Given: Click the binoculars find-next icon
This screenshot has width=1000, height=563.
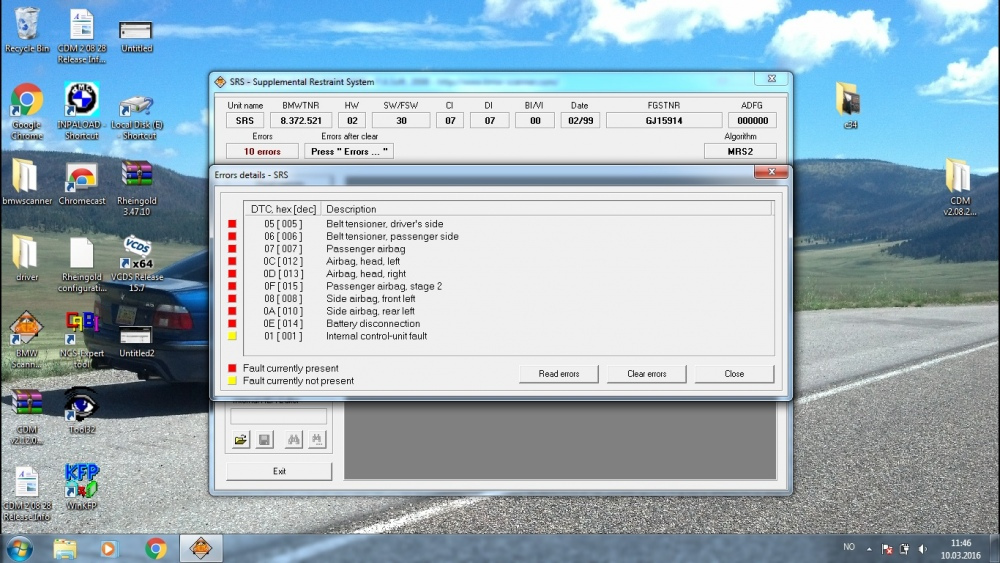Looking at the screenshot, I should pyautogui.click(x=316, y=440).
